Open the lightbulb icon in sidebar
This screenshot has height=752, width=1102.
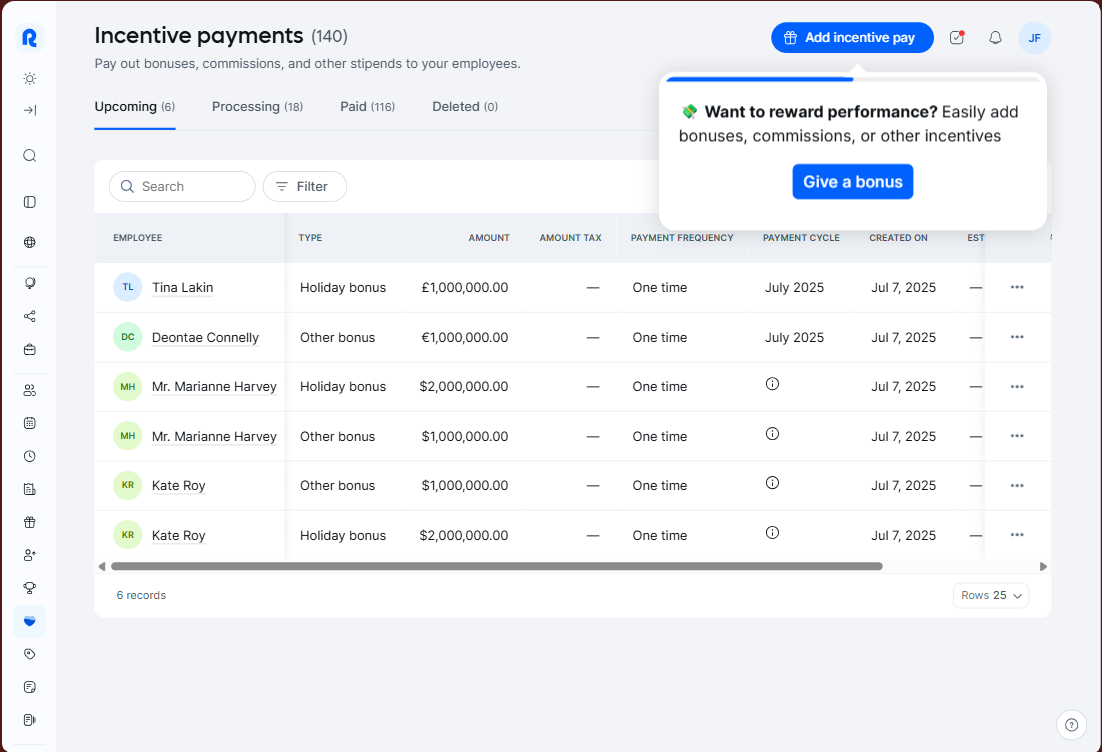pyautogui.click(x=30, y=283)
